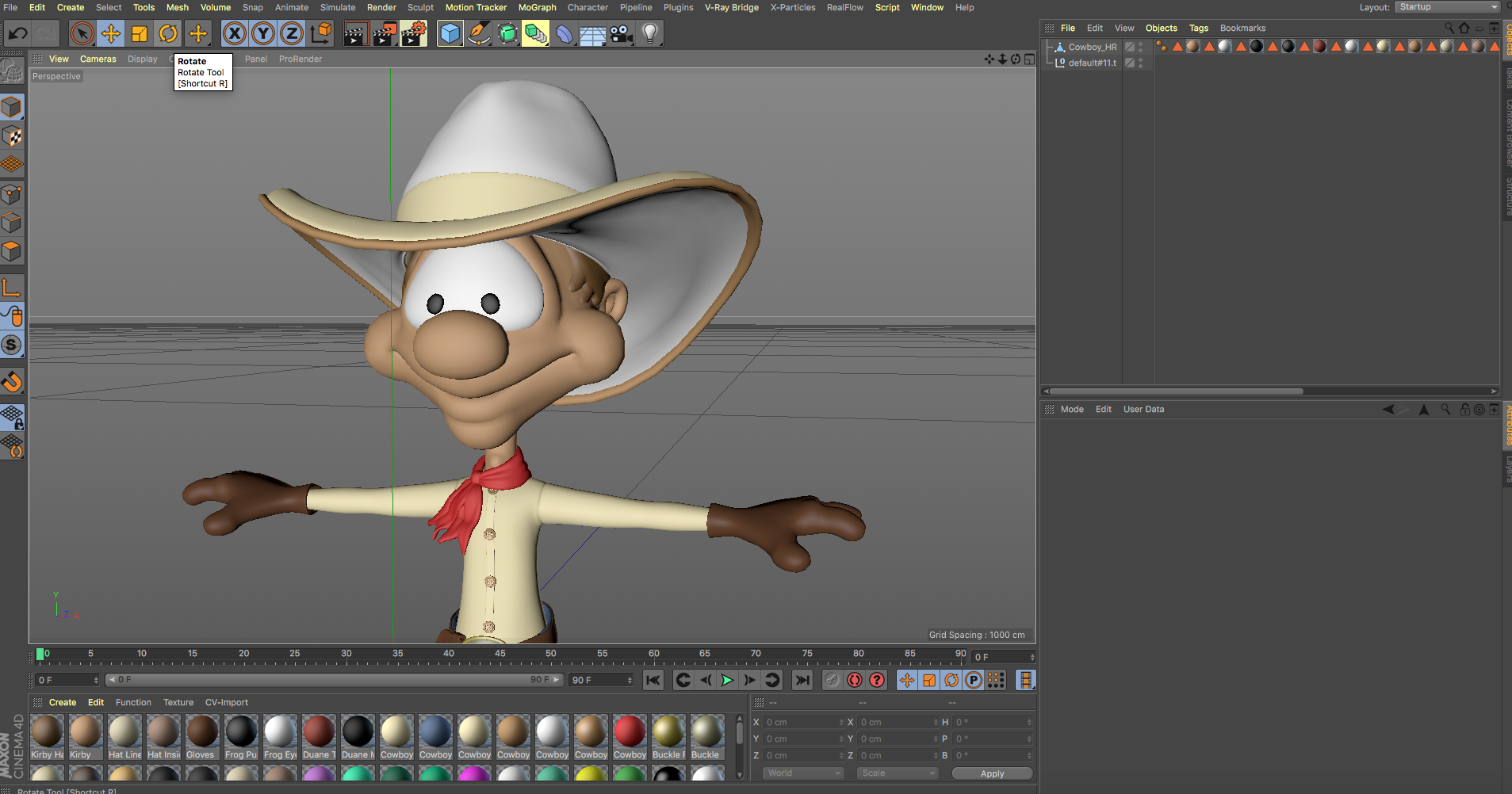Open User Data menu in Attributes
Viewport: 1512px width, 794px height.
point(1143,409)
